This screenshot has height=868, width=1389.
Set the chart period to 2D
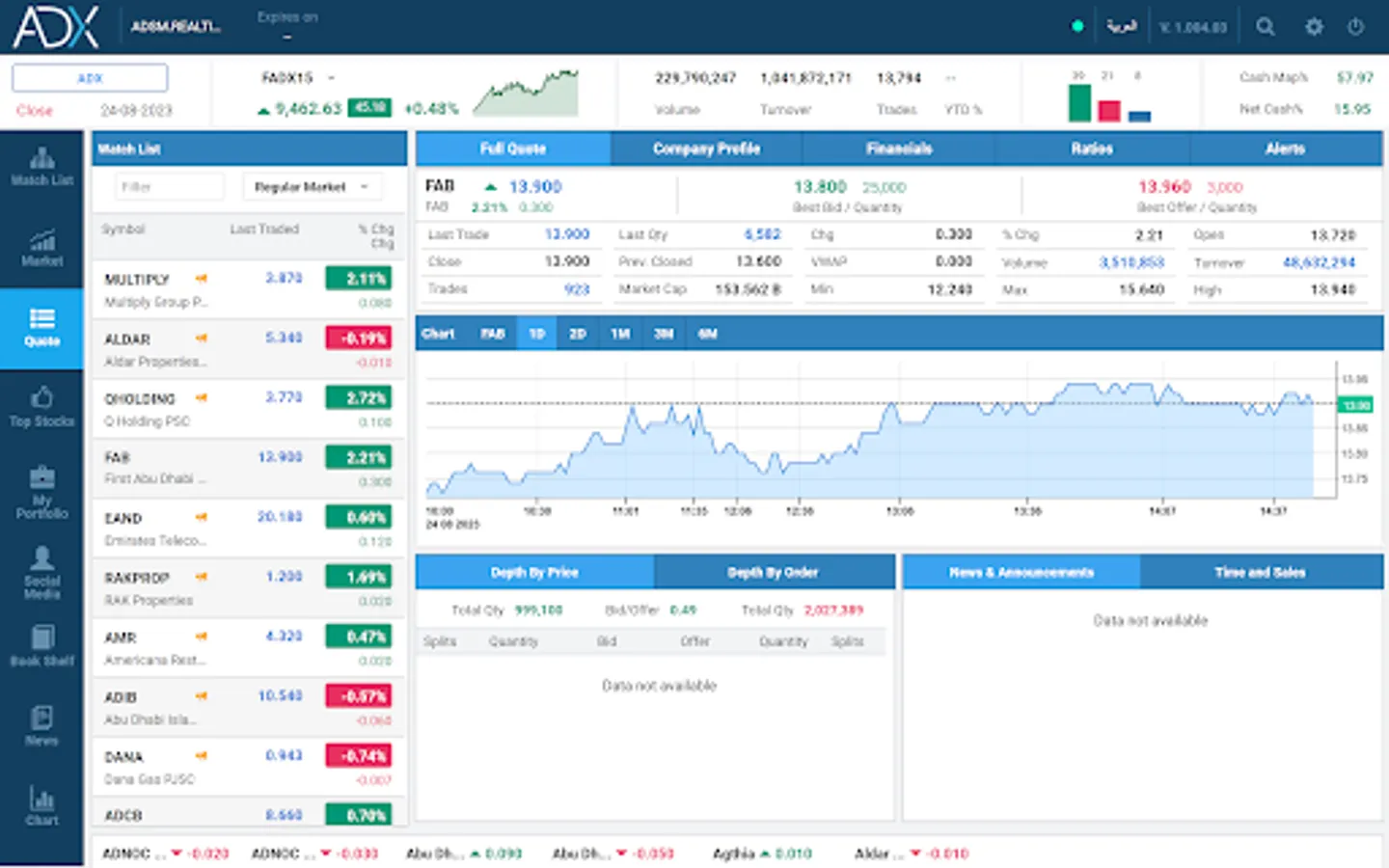tap(578, 334)
